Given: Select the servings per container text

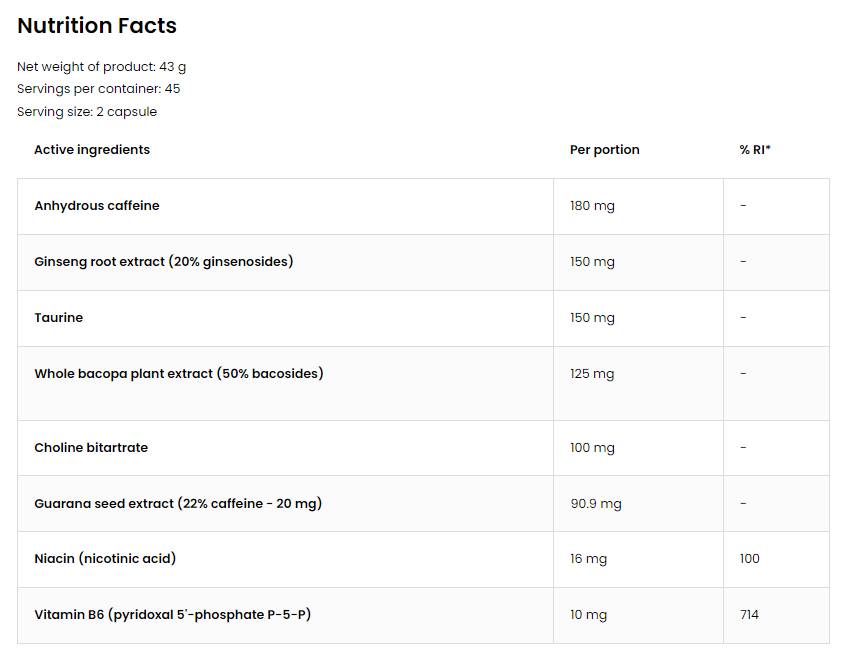Looking at the screenshot, I should pos(98,89).
